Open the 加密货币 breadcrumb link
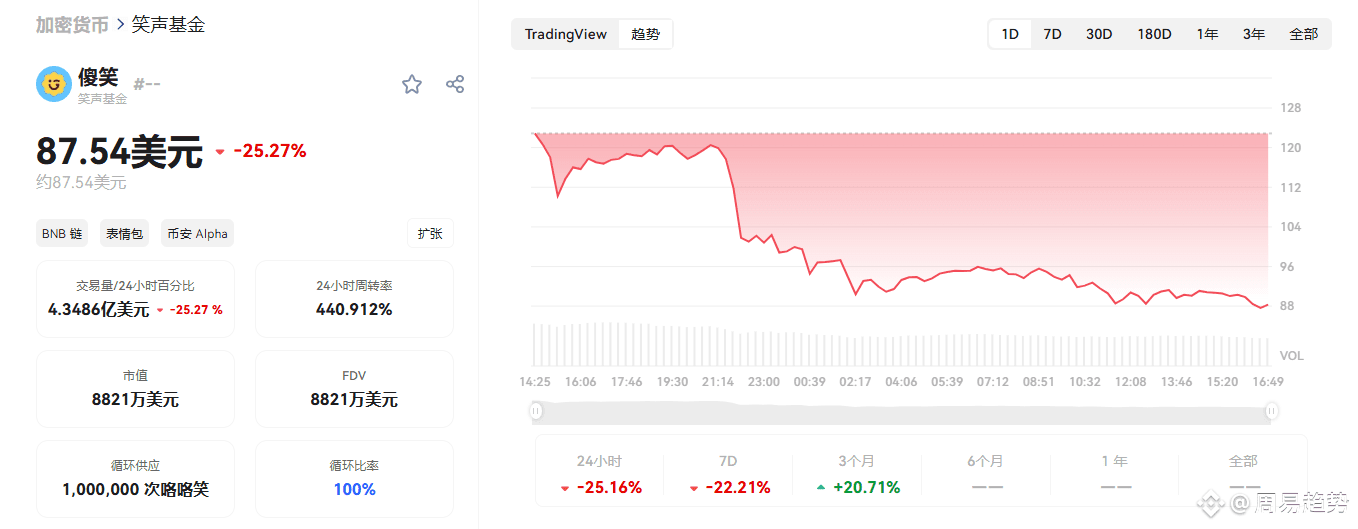 click(x=72, y=24)
